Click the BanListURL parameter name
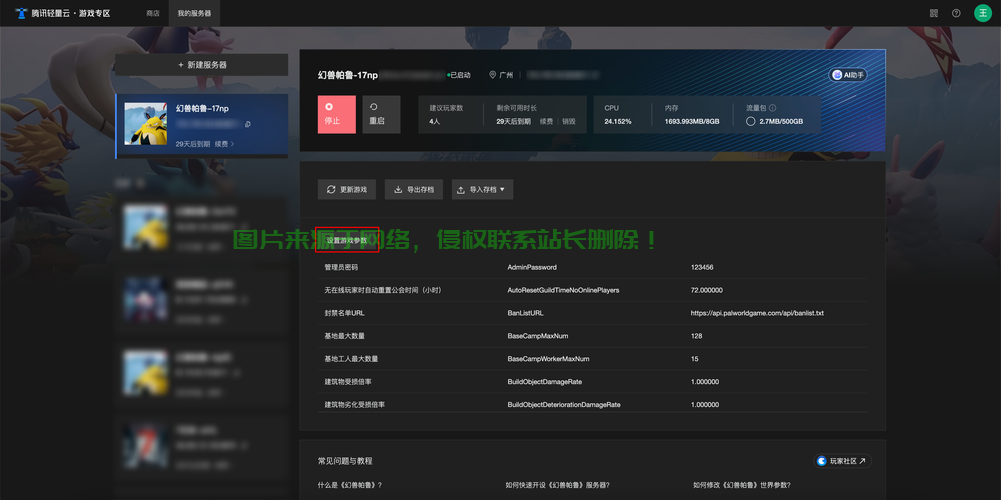1001x500 pixels. click(x=525, y=313)
